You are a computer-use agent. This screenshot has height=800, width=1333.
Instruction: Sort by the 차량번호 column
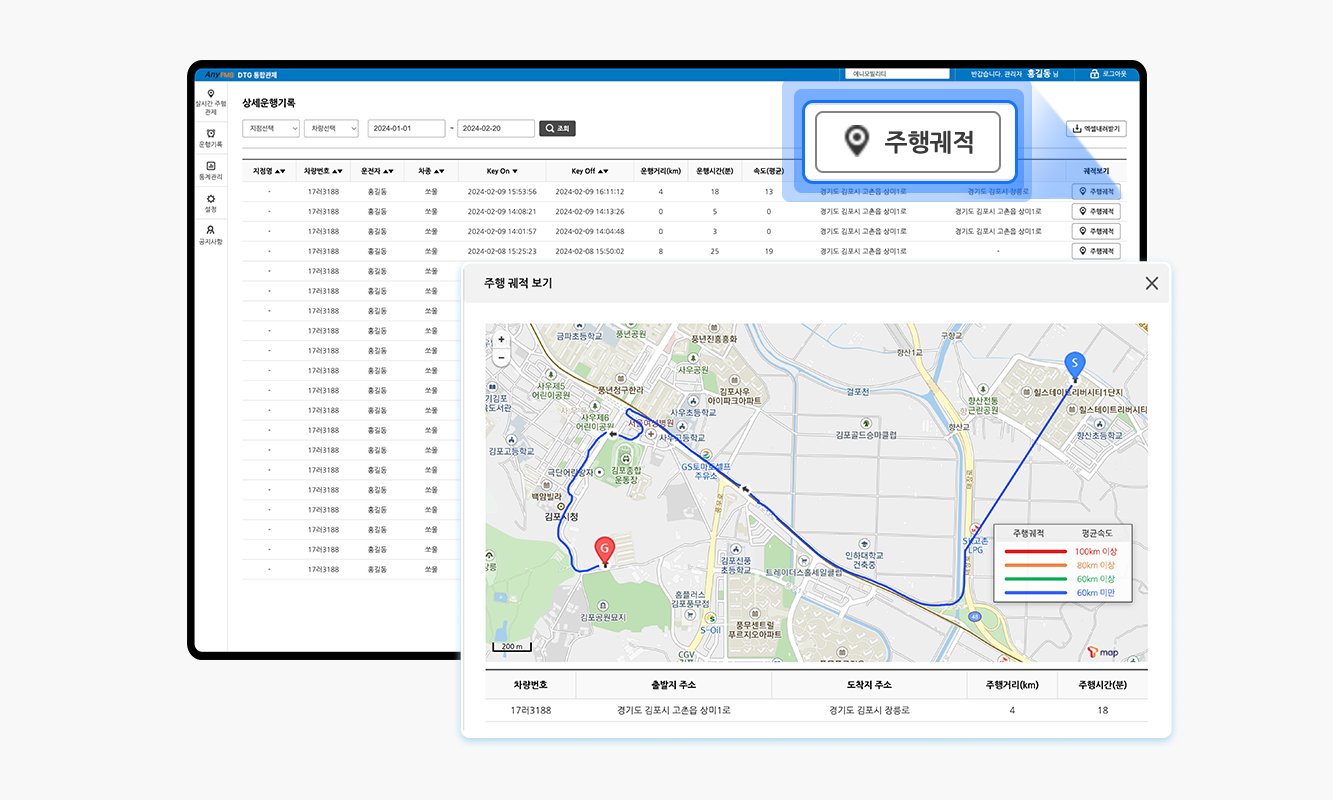coord(323,171)
